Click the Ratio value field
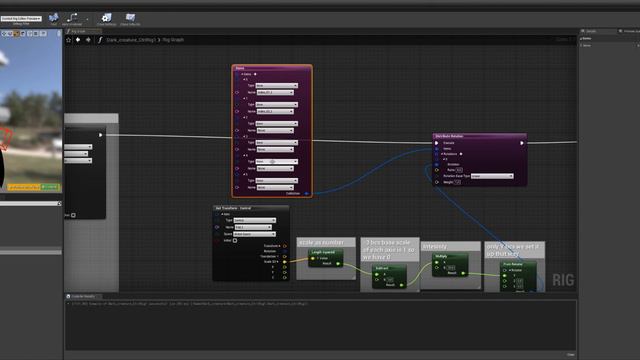640x360 pixels. 459,170
